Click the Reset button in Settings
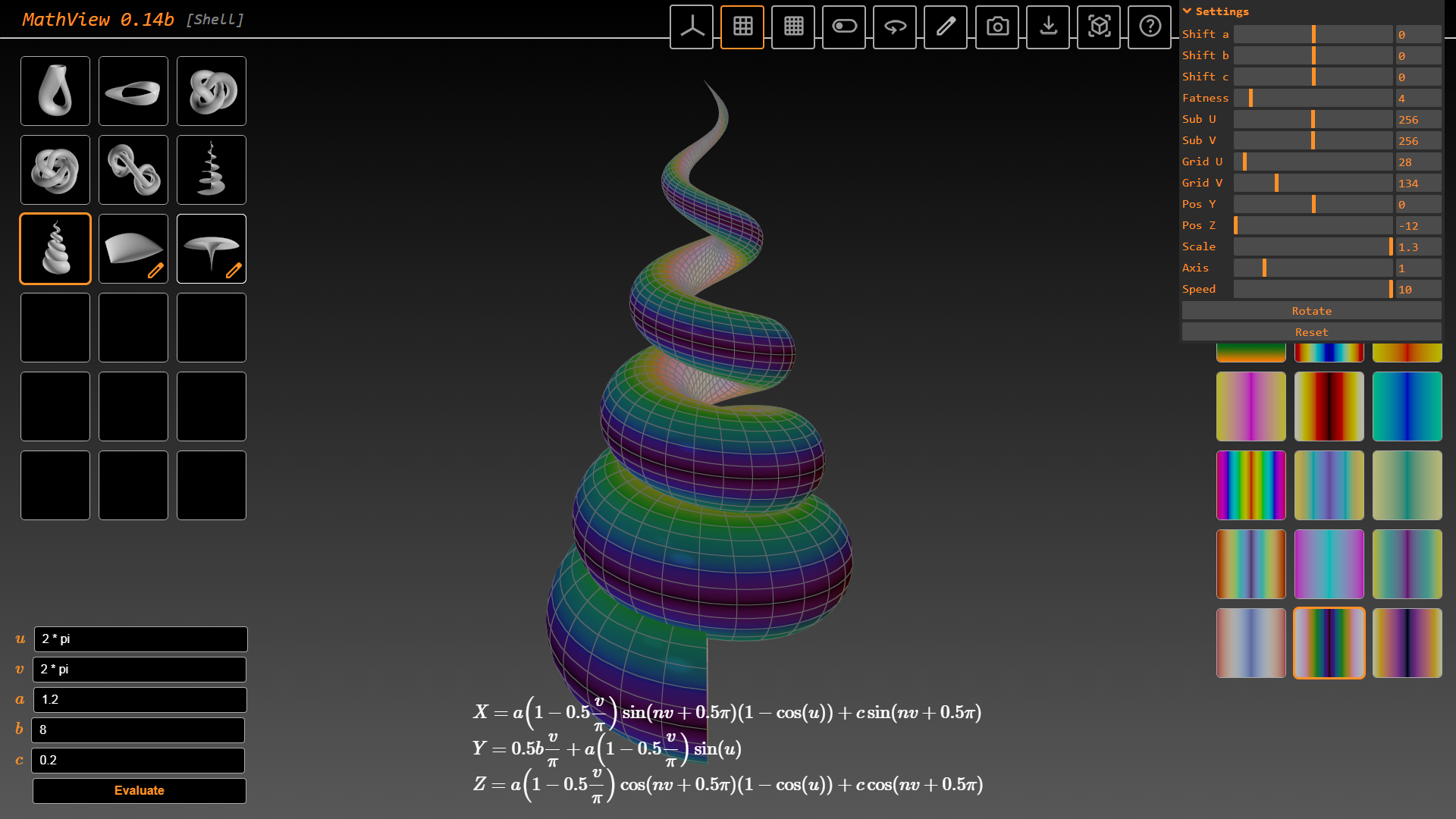This screenshot has height=819, width=1456. click(1311, 332)
